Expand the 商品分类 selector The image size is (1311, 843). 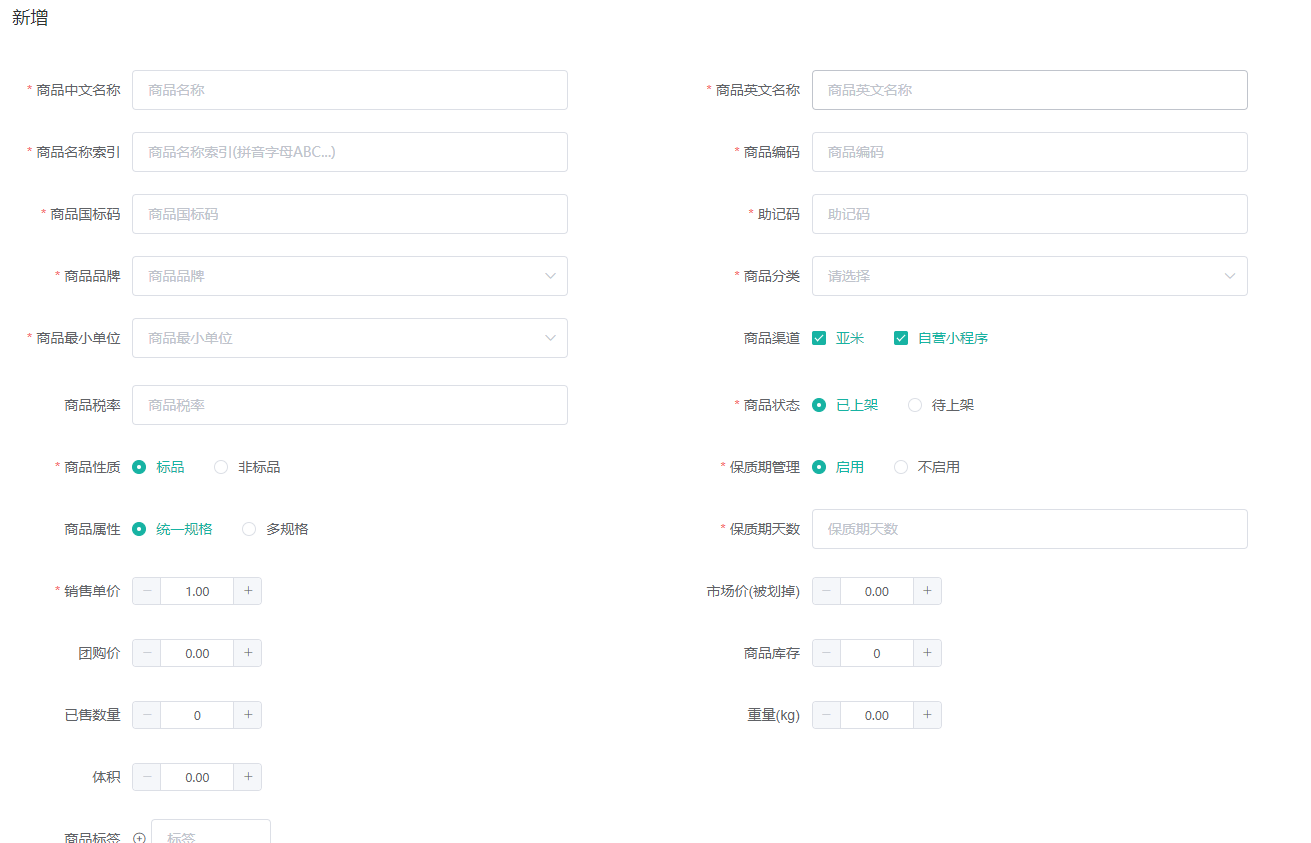point(1029,276)
